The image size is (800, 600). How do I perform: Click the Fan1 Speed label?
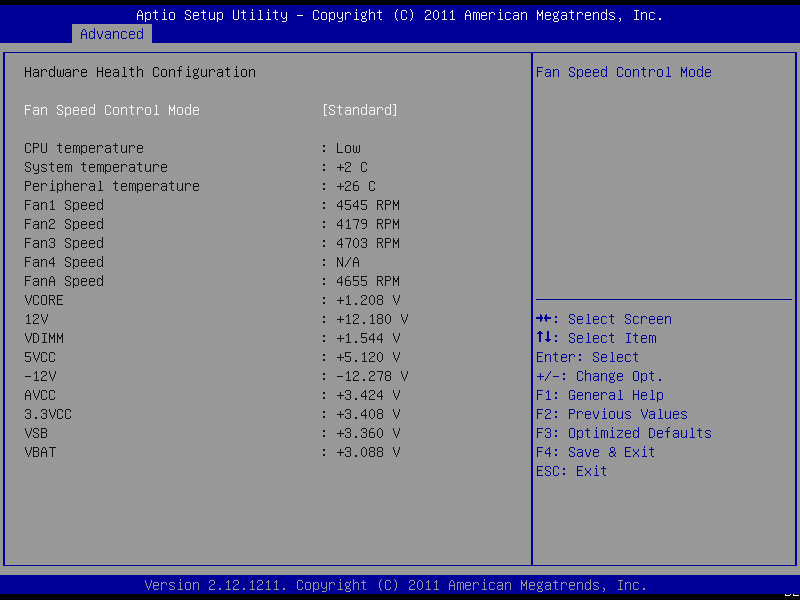[x=64, y=206]
